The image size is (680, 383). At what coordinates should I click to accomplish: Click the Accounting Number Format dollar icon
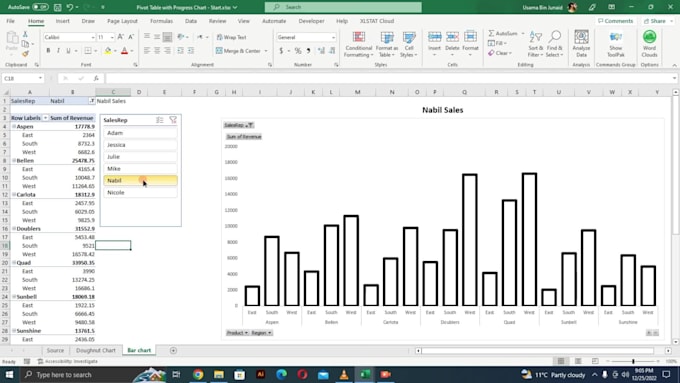281,51
